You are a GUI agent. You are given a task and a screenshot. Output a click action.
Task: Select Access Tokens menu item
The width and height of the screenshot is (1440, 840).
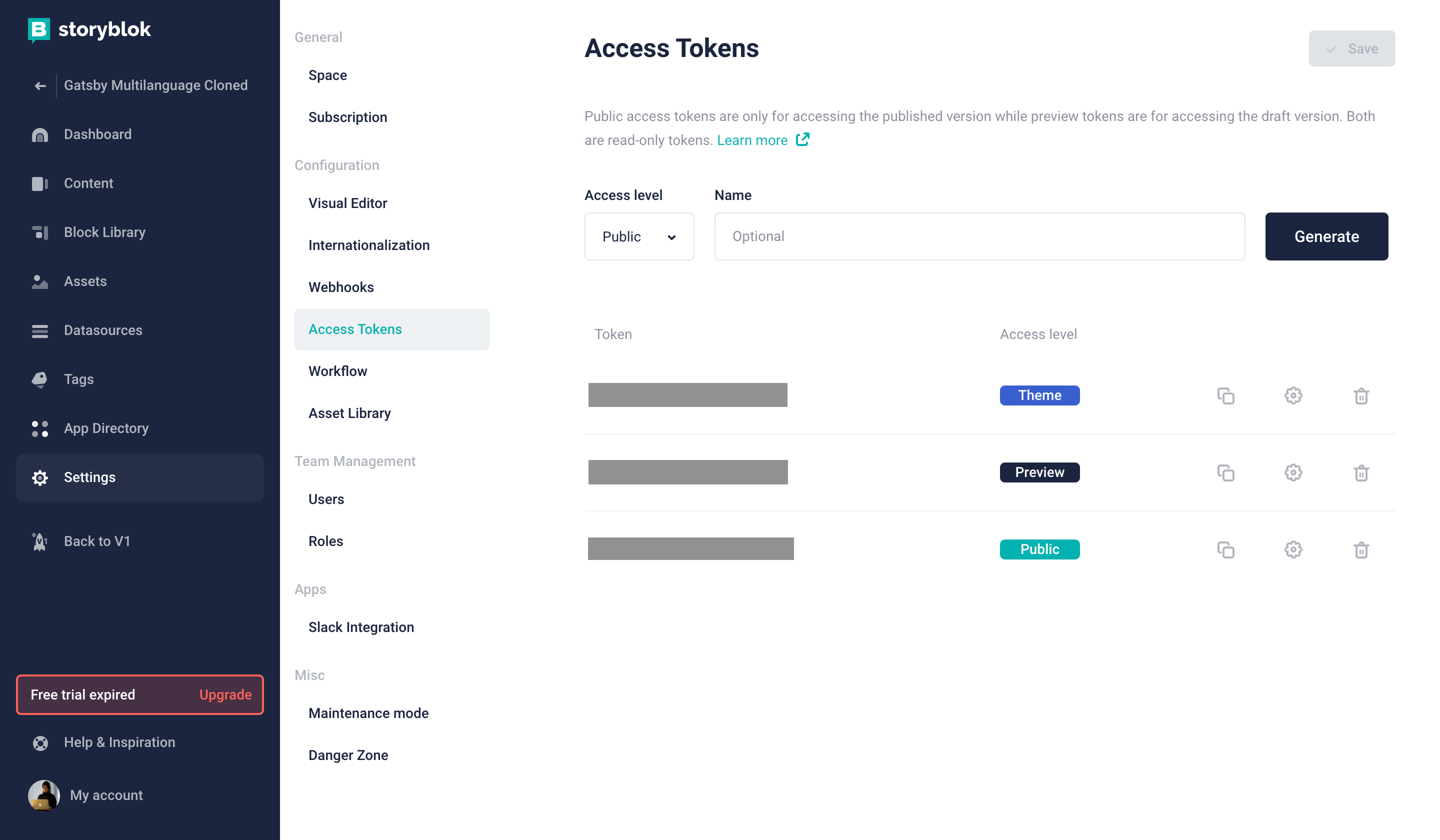[x=391, y=329]
